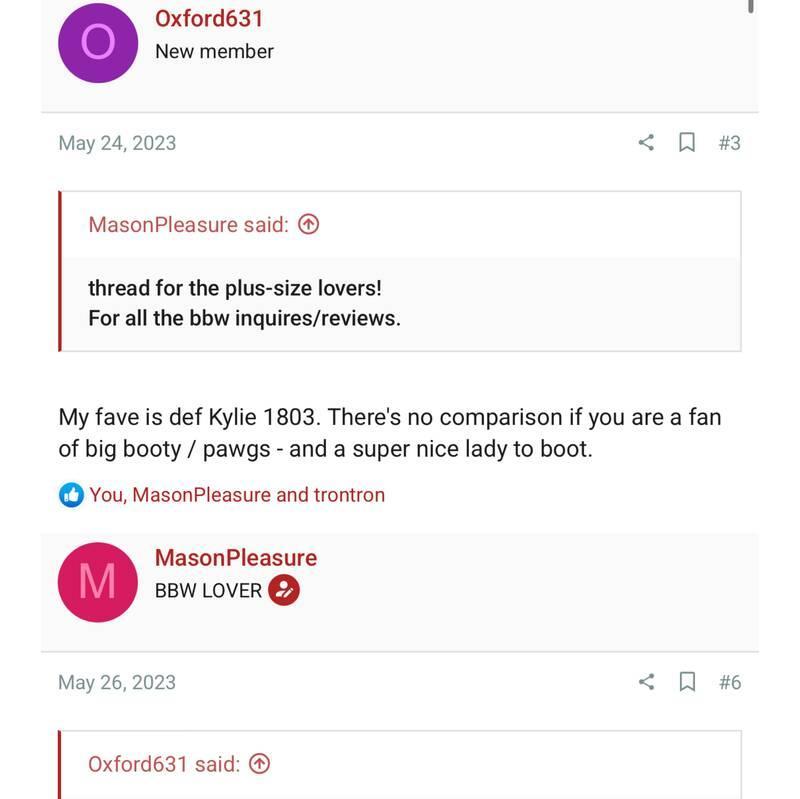Open MasonPleasure's pink avatar
Image resolution: width=800 pixels, height=799 pixels.
(x=98, y=582)
